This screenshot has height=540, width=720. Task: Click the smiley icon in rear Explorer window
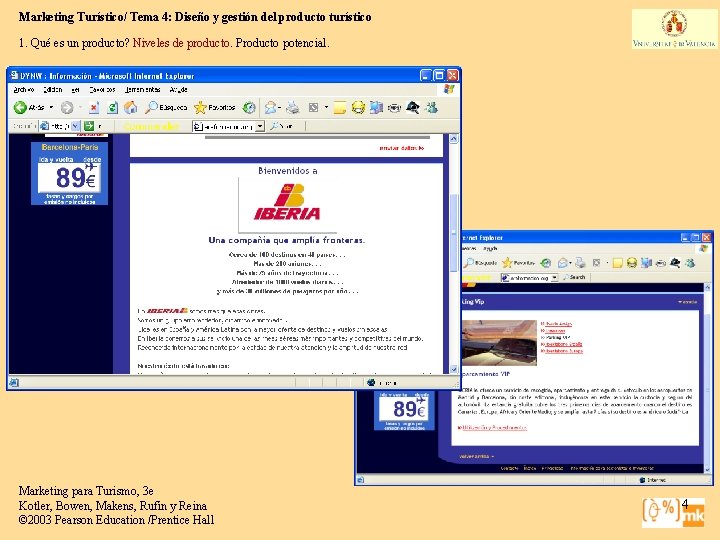click(632, 263)
